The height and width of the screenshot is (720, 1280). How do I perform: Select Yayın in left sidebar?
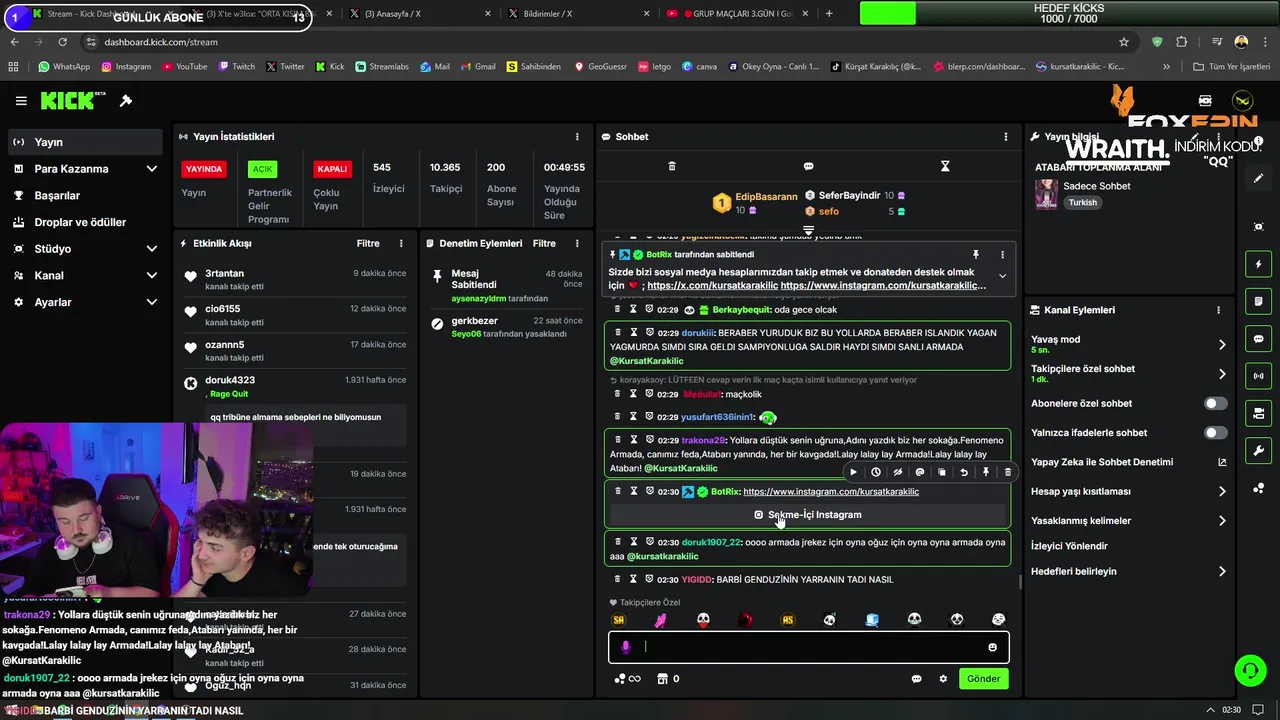84,142
